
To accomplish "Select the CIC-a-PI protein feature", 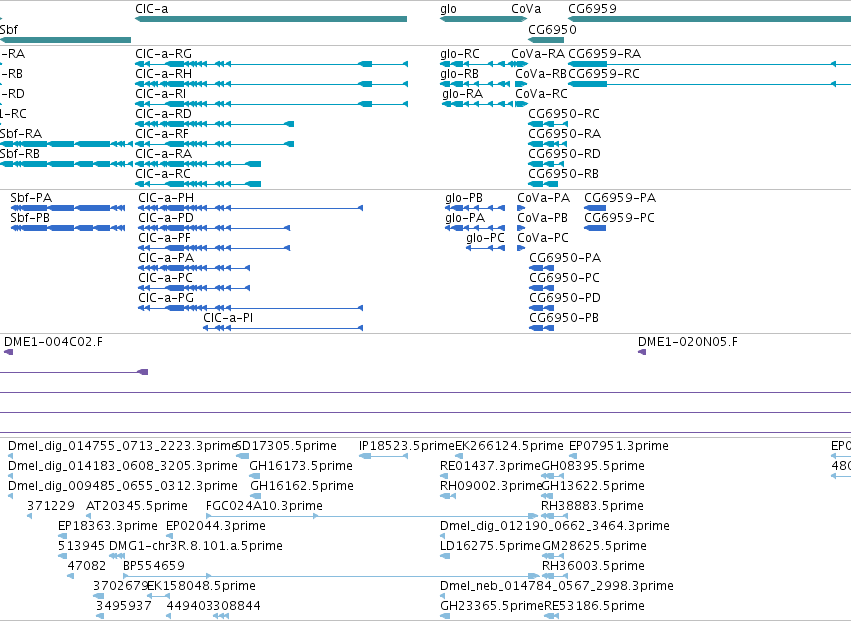I will pos(283,328).
